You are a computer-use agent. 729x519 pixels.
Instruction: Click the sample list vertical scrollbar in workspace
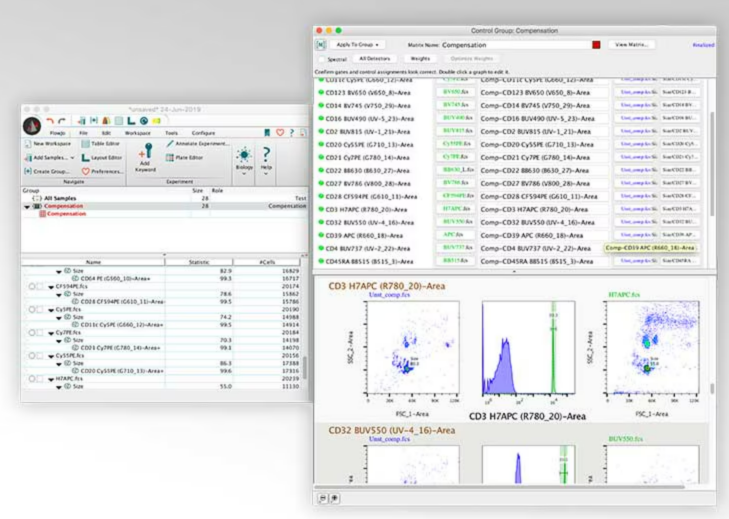pos(305,368)
